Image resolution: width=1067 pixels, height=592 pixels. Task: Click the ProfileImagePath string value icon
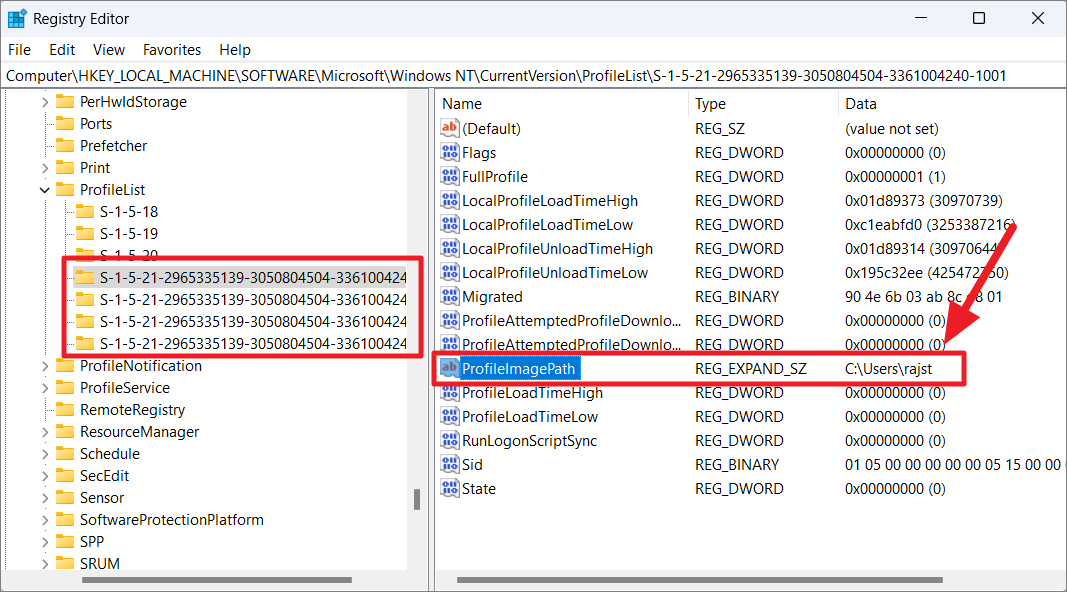point(449,368)
